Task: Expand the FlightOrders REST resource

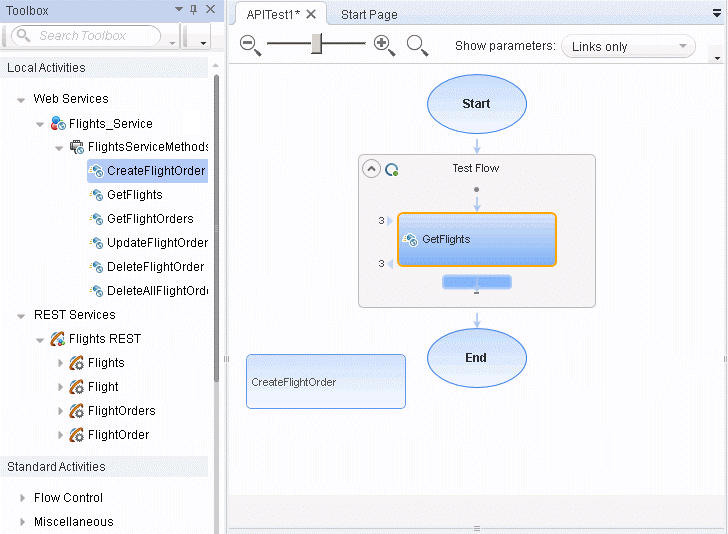Action: pos(59,411)
